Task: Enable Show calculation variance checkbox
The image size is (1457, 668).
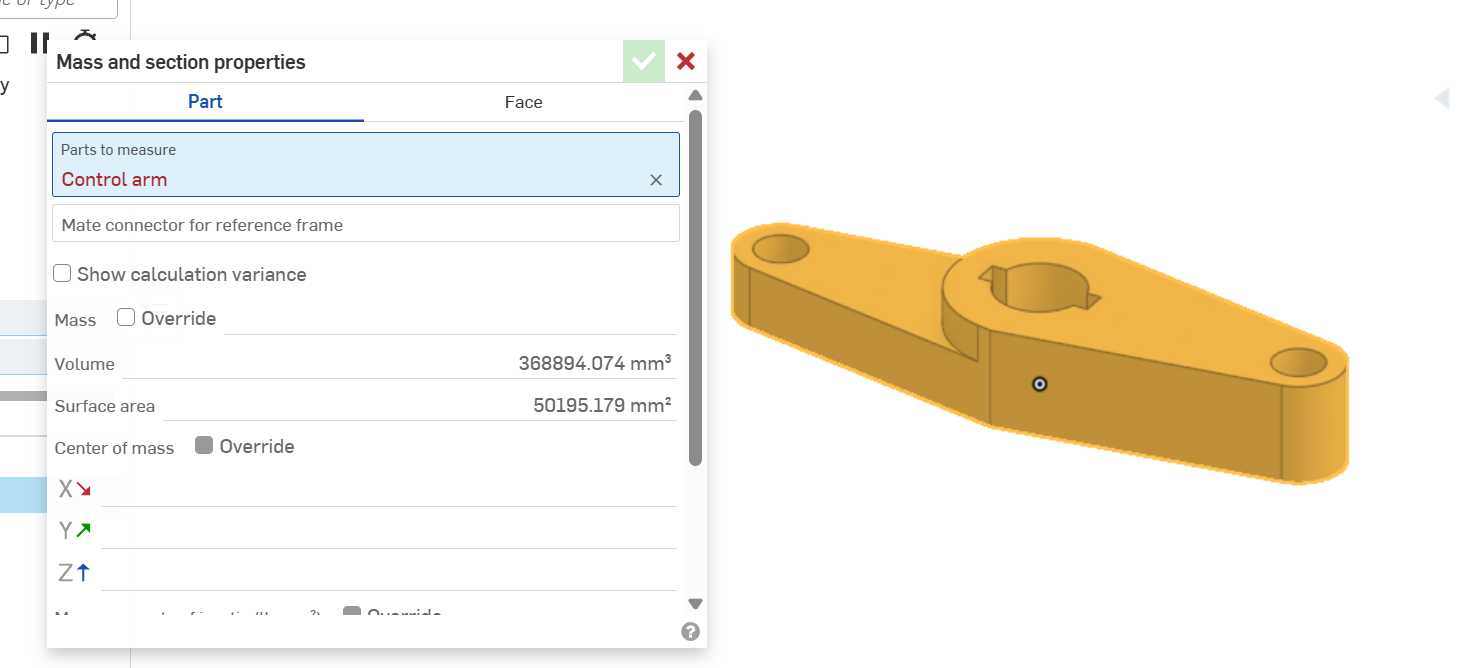Action: [x=62, y=273]
